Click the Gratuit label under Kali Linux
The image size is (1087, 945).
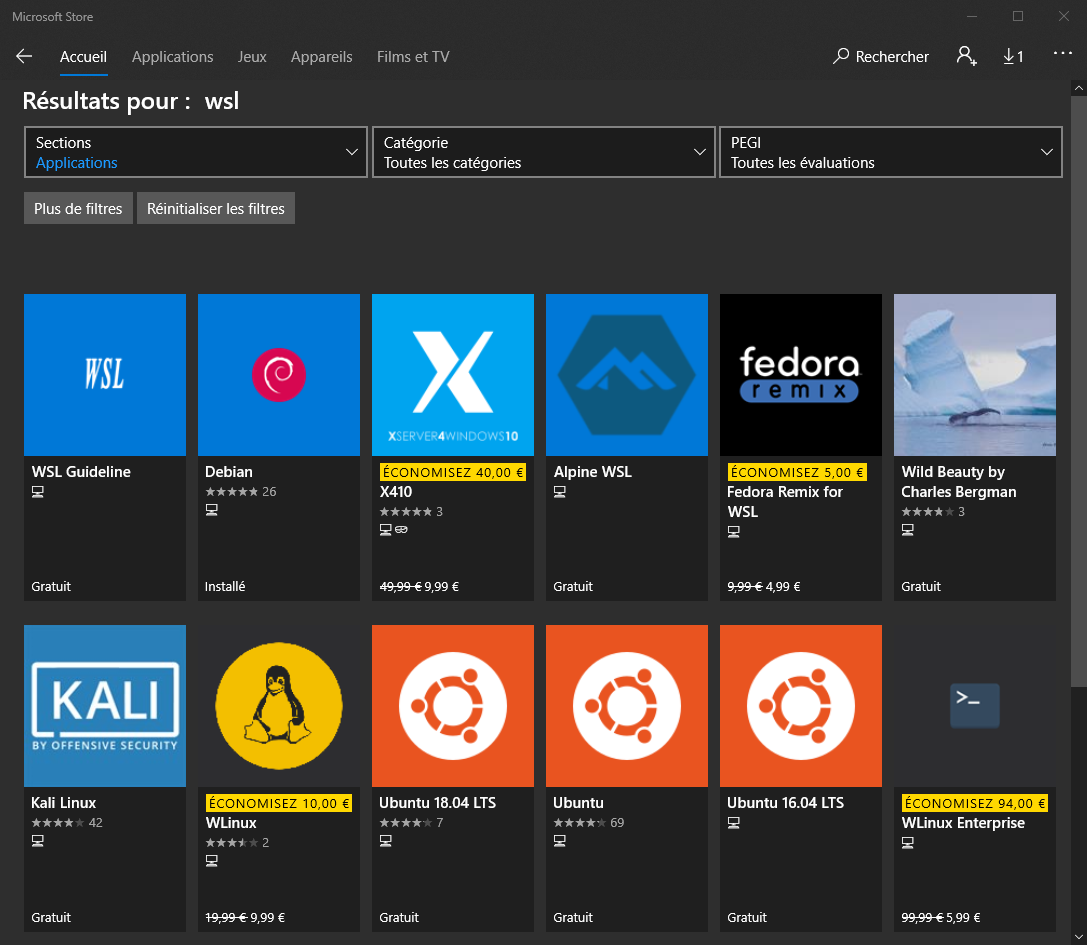[51, 918]
